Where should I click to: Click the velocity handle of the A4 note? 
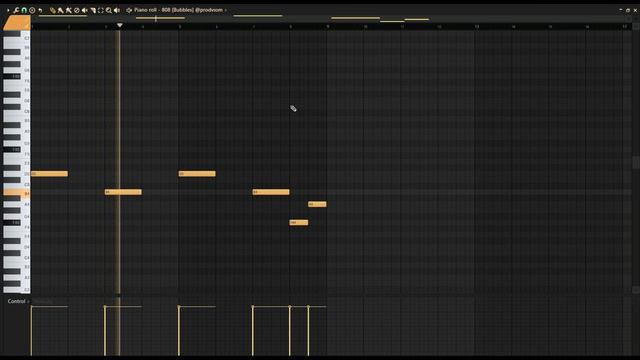tap(308, 307)
